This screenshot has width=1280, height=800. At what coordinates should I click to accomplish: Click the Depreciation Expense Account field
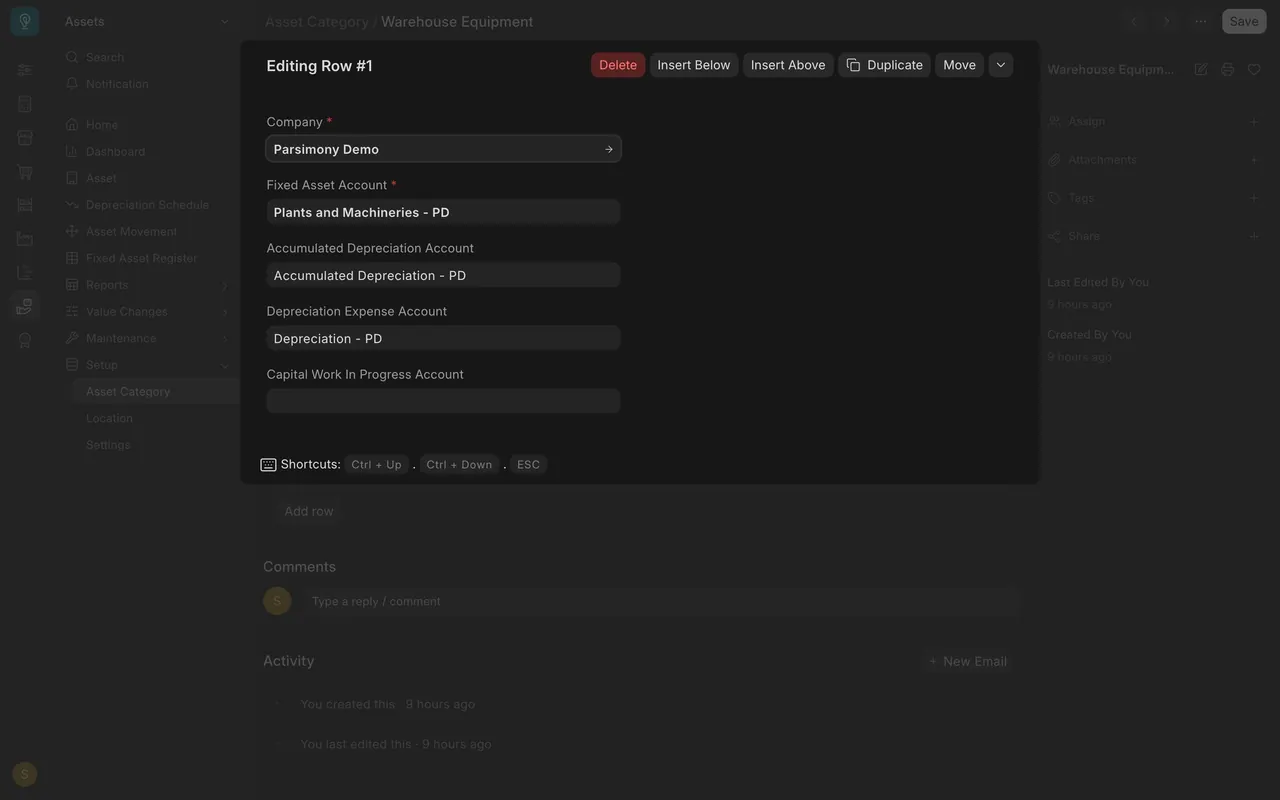pos(444,338)
